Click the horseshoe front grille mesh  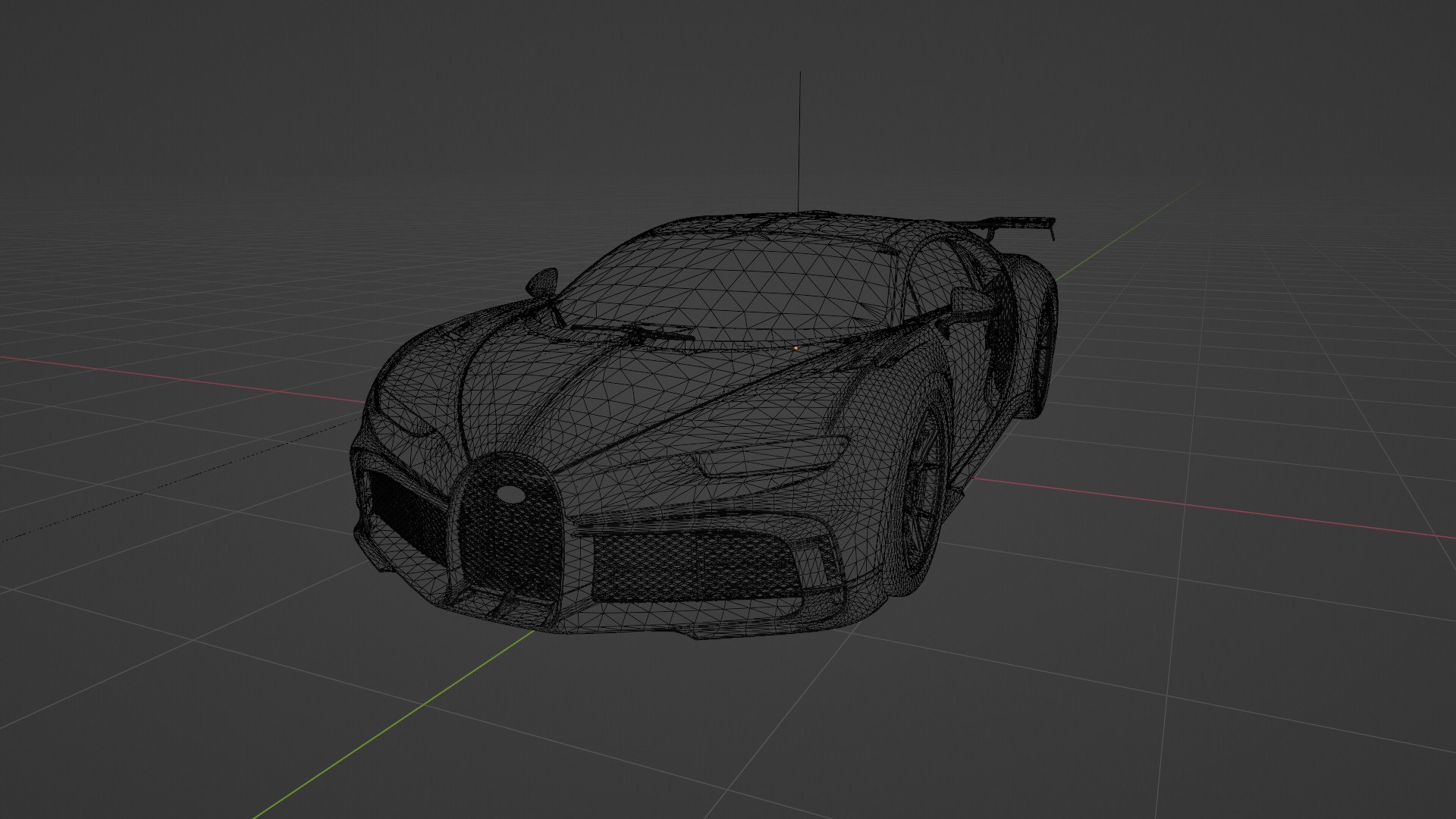click(x=513, y=529)
